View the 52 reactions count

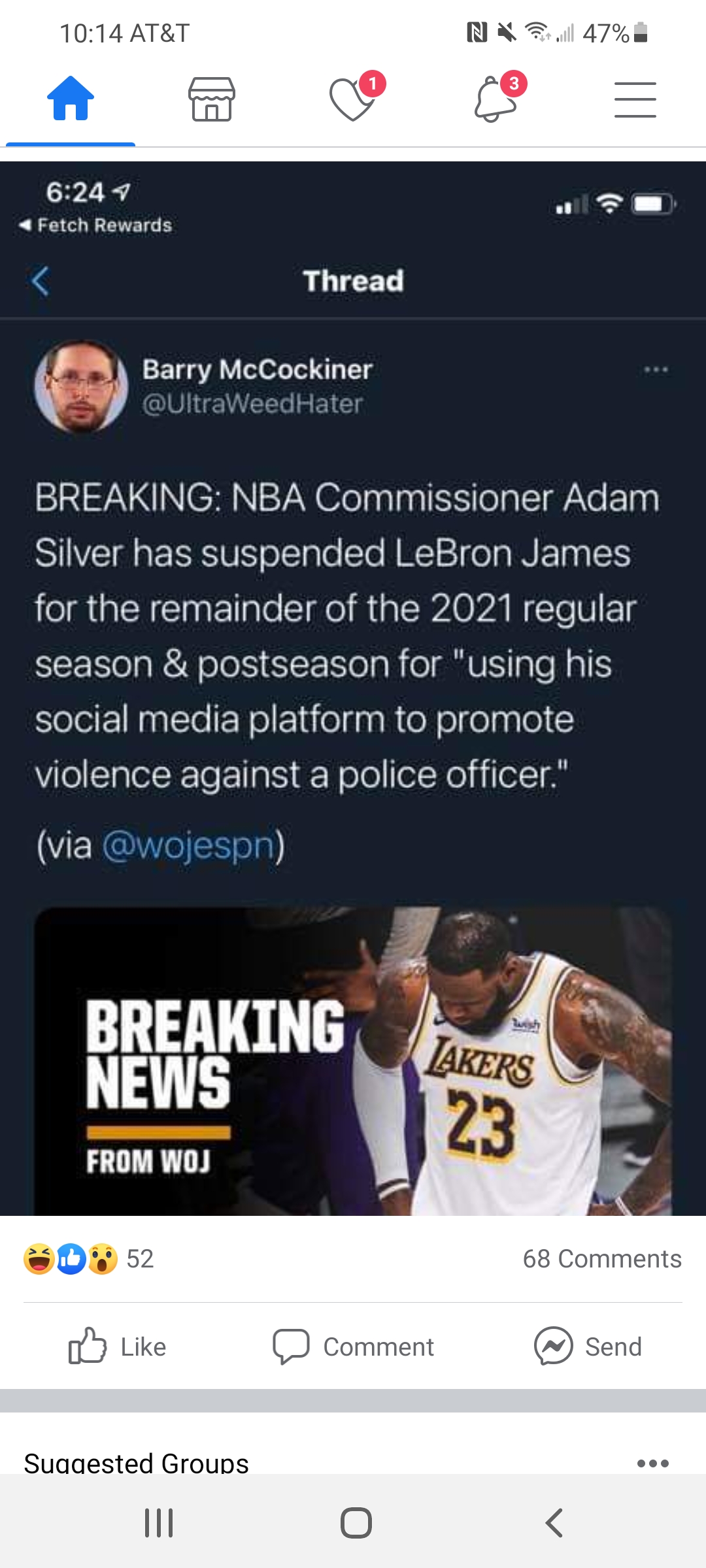(140, 1258)
